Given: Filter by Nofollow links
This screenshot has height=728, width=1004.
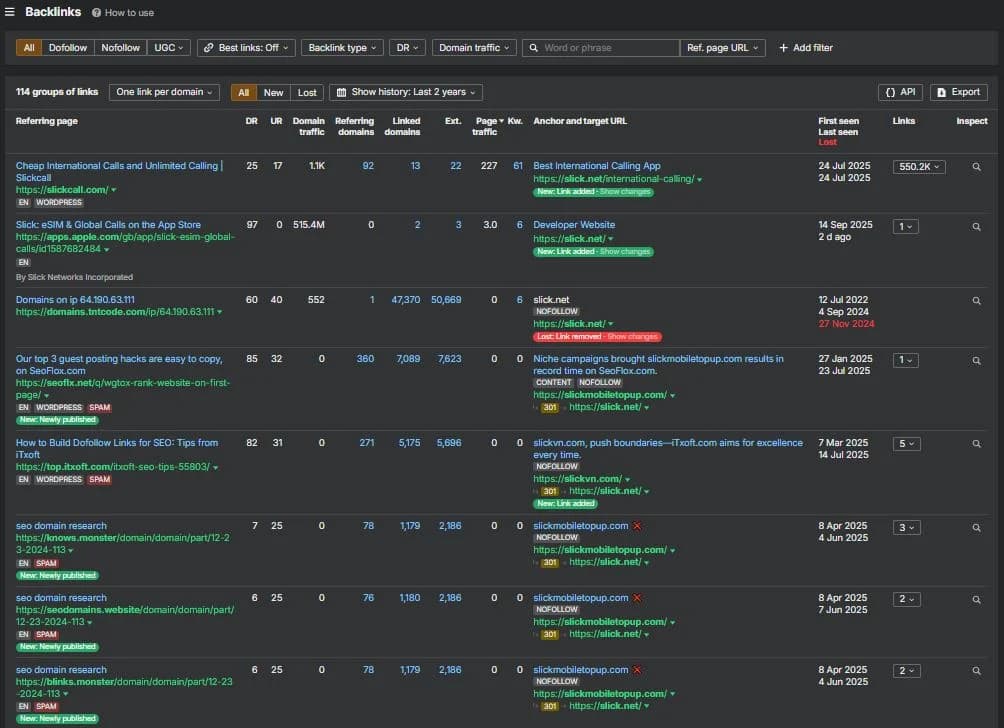Looking at the screenshot, I should (x=120, y=48).
